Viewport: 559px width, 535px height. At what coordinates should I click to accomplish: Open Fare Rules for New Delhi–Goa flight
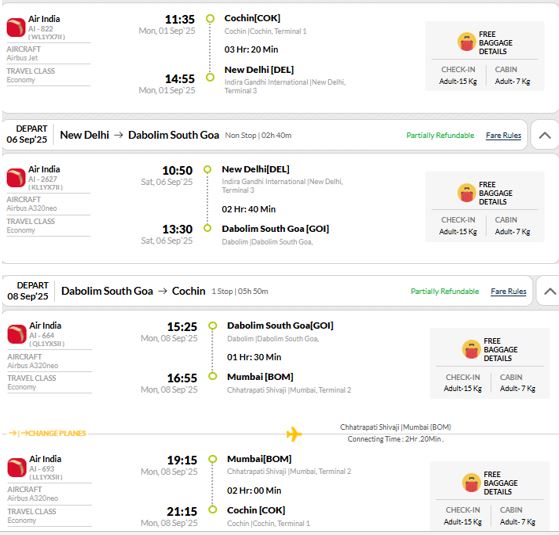click(503, 135)
